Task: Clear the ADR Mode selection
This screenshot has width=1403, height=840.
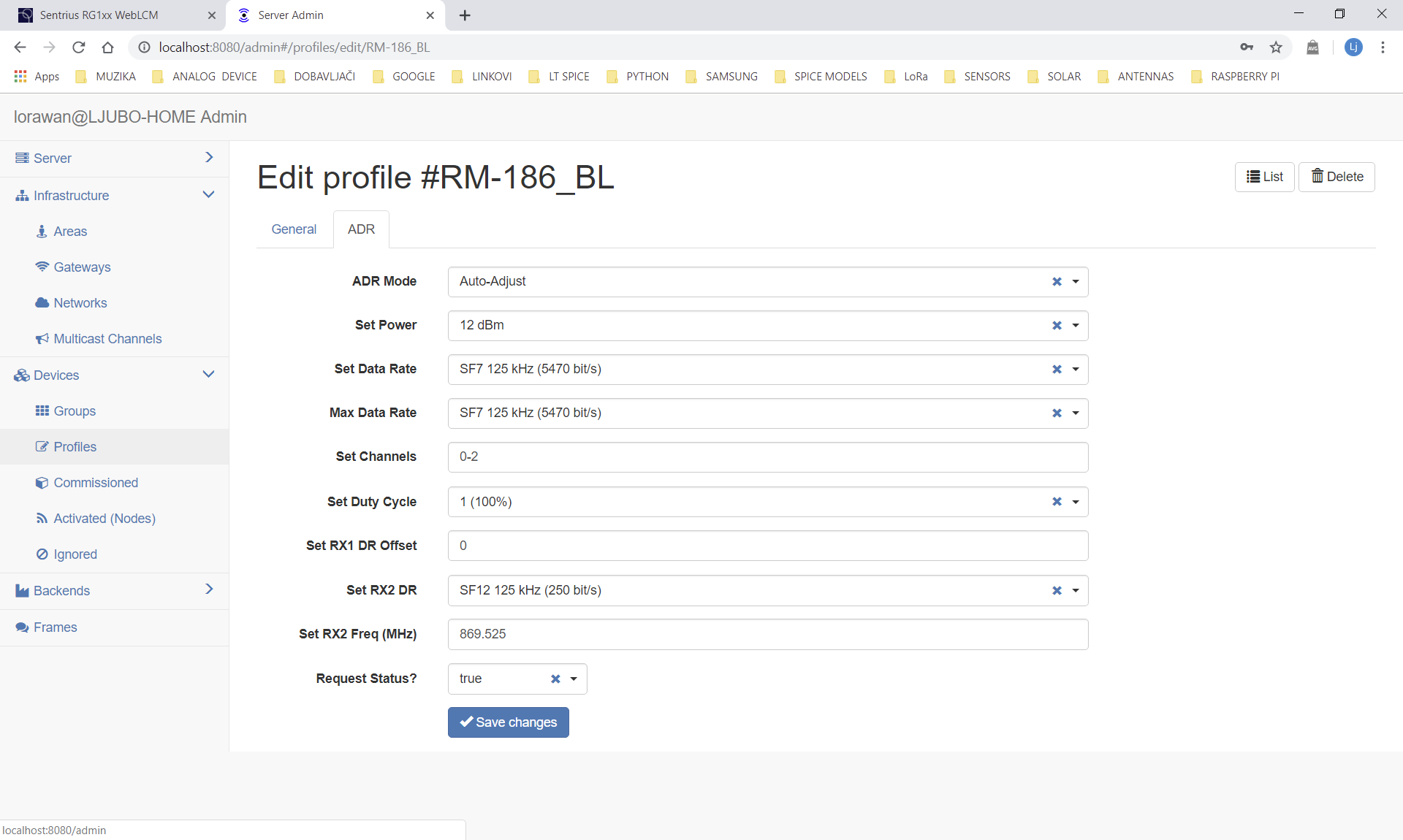Action: click(x=1057, y=281)
